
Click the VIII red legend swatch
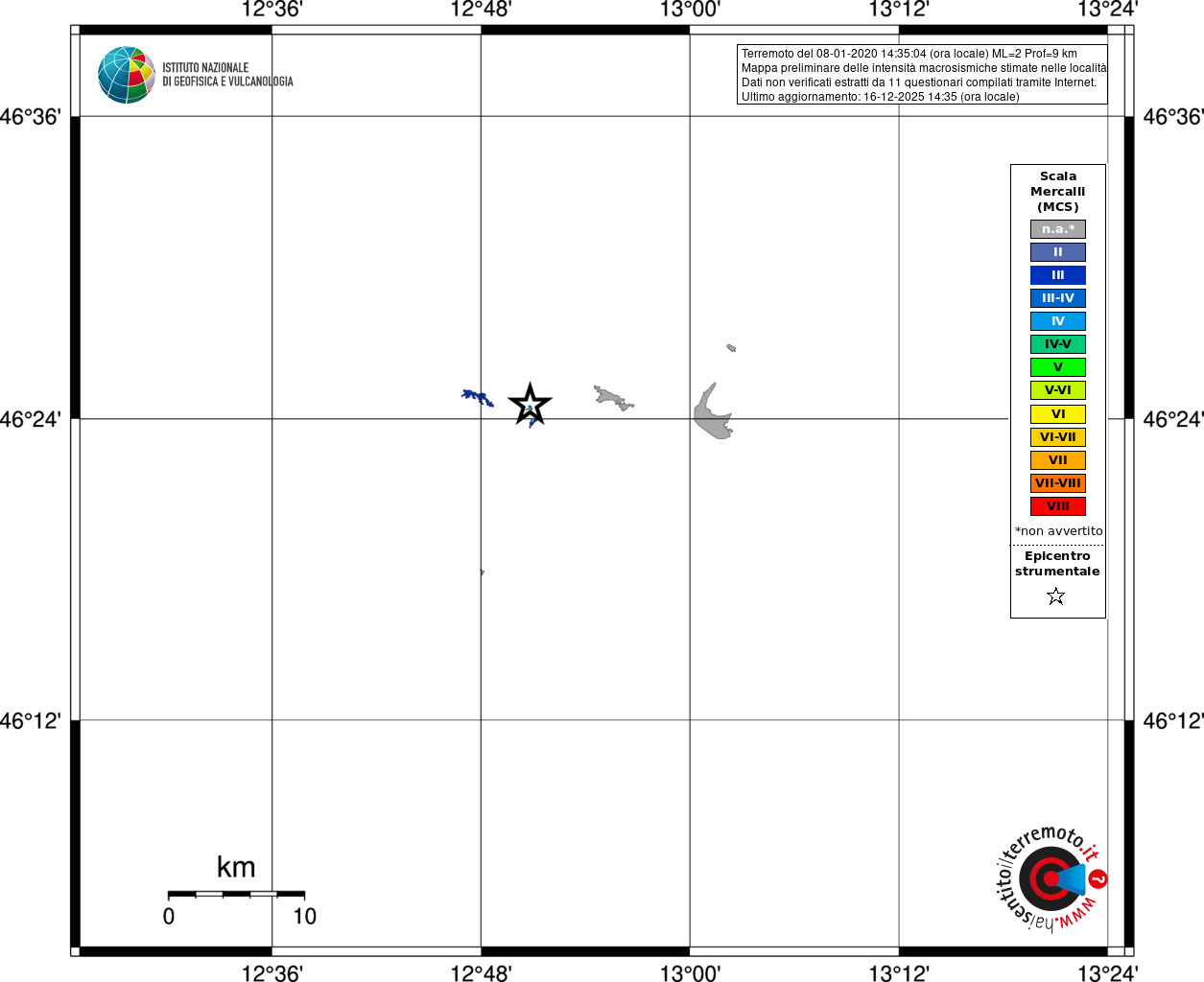tap(1058, 506)
